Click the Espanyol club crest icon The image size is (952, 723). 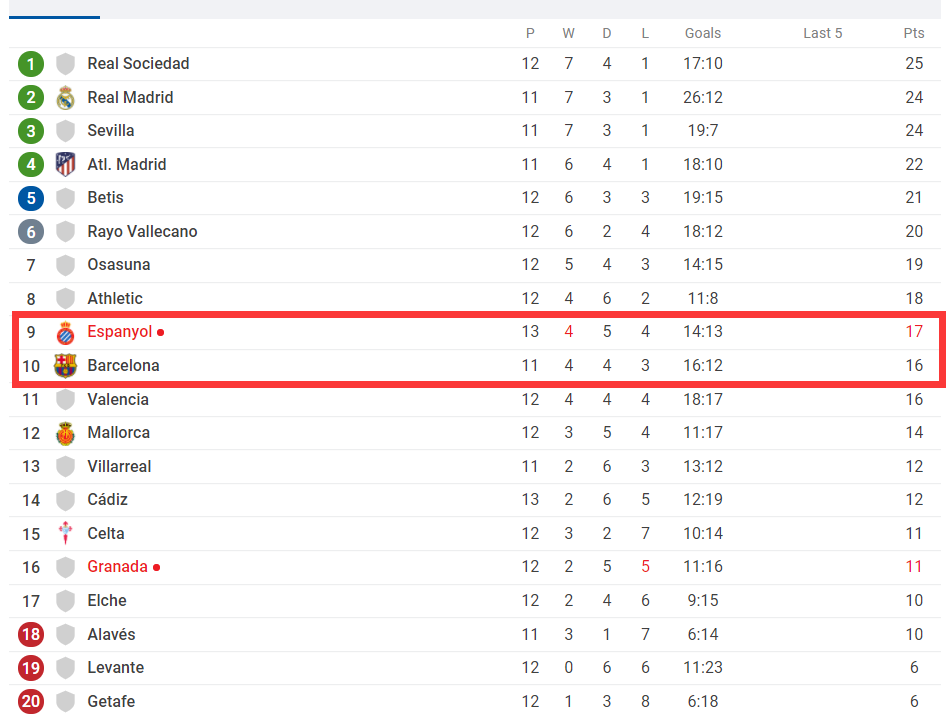pos(66,333)
